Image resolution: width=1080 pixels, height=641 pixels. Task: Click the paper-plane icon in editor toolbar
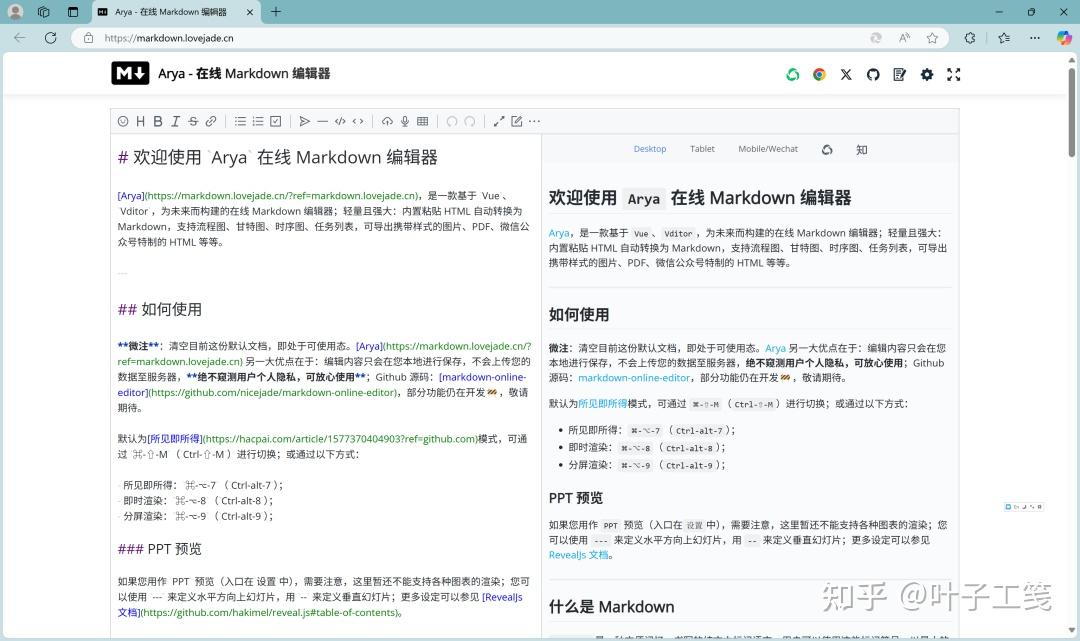pos(304,121)
